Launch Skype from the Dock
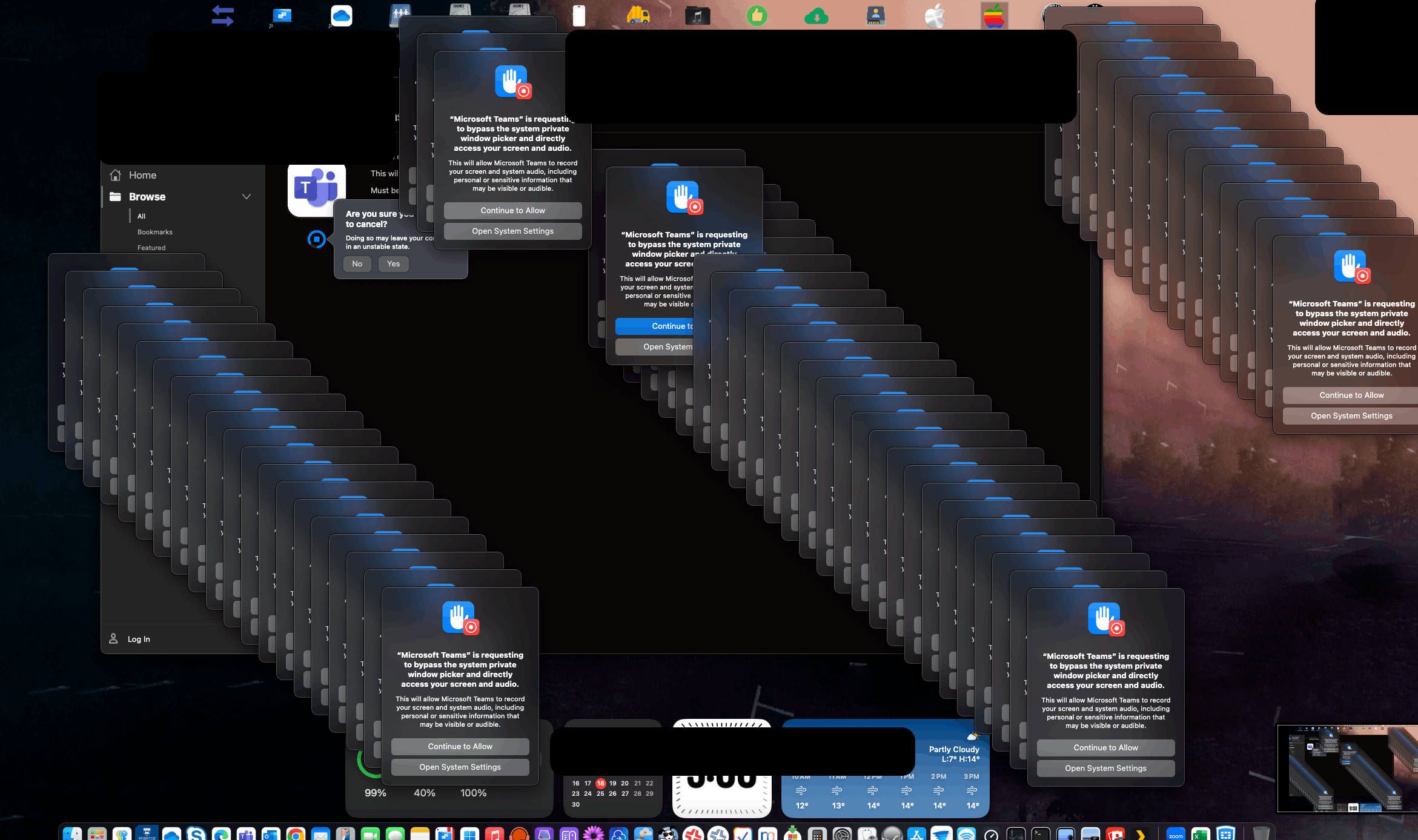 196,833
